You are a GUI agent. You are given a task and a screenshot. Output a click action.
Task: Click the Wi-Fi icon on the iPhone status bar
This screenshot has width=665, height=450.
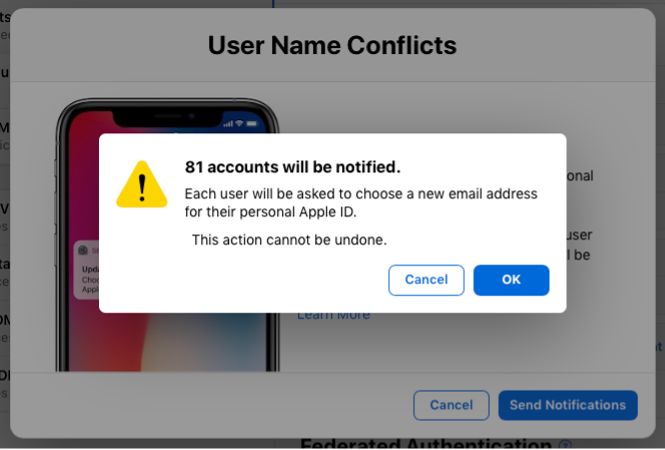(x=239, y=122)
